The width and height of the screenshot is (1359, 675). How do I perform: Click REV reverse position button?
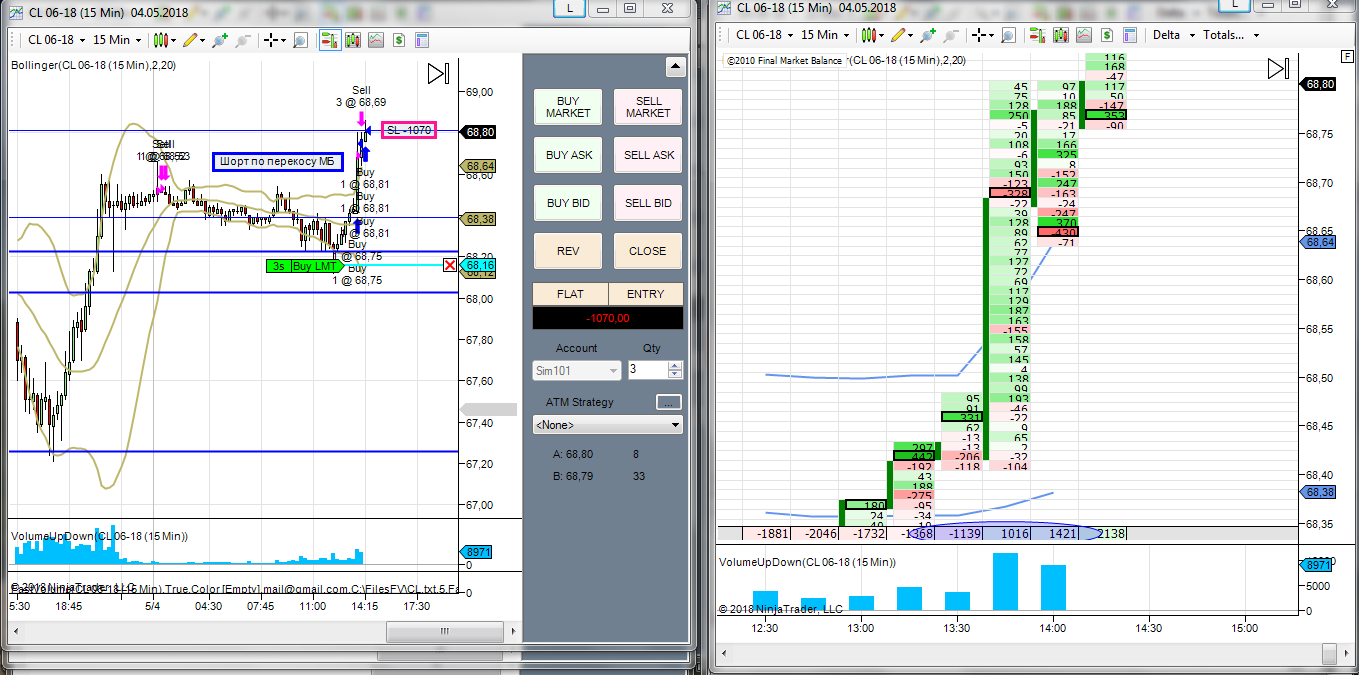(x=568, y=251)
